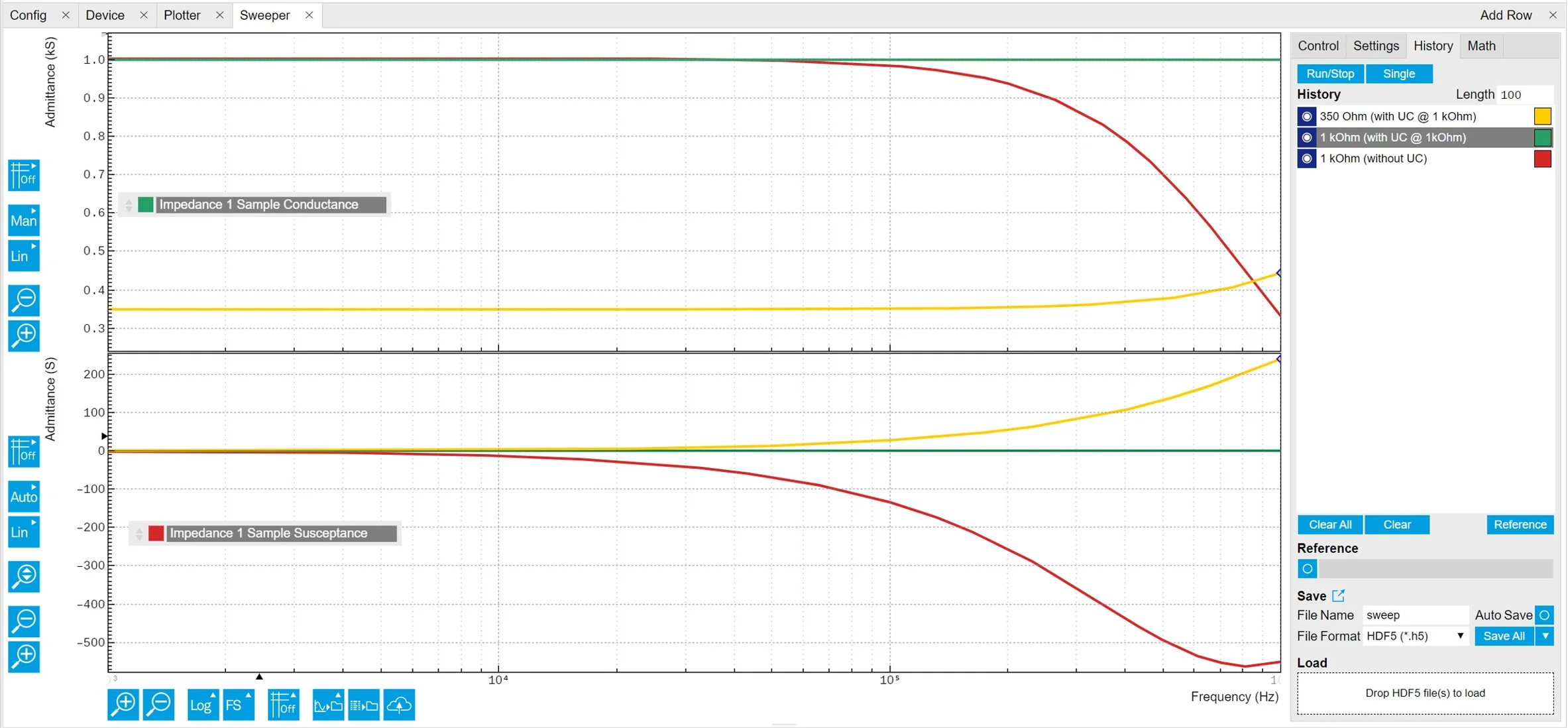Image resolution: width=1568 pixels, height=728 pixels.
Task: Save the plot as an image file
Action: (x=328, y=705)
